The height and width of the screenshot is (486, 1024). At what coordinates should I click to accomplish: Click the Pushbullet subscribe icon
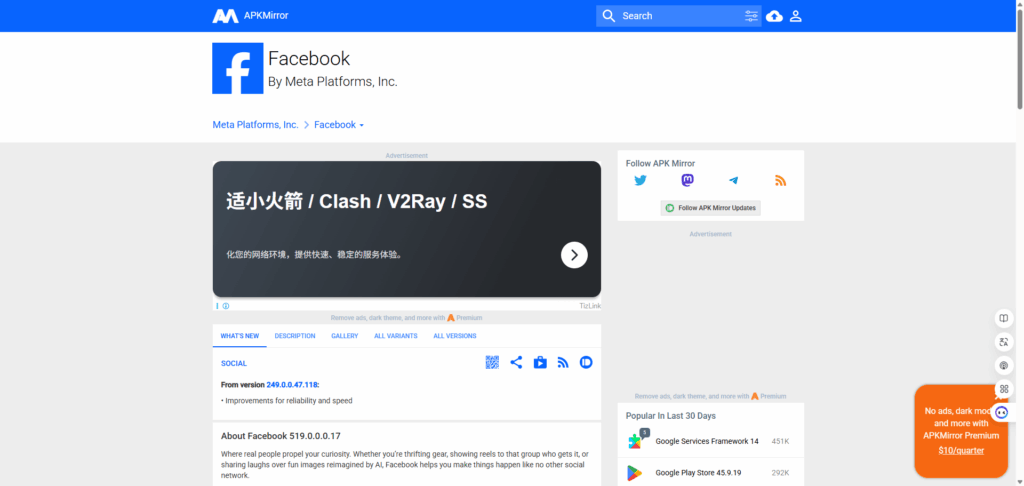[586, 362]
